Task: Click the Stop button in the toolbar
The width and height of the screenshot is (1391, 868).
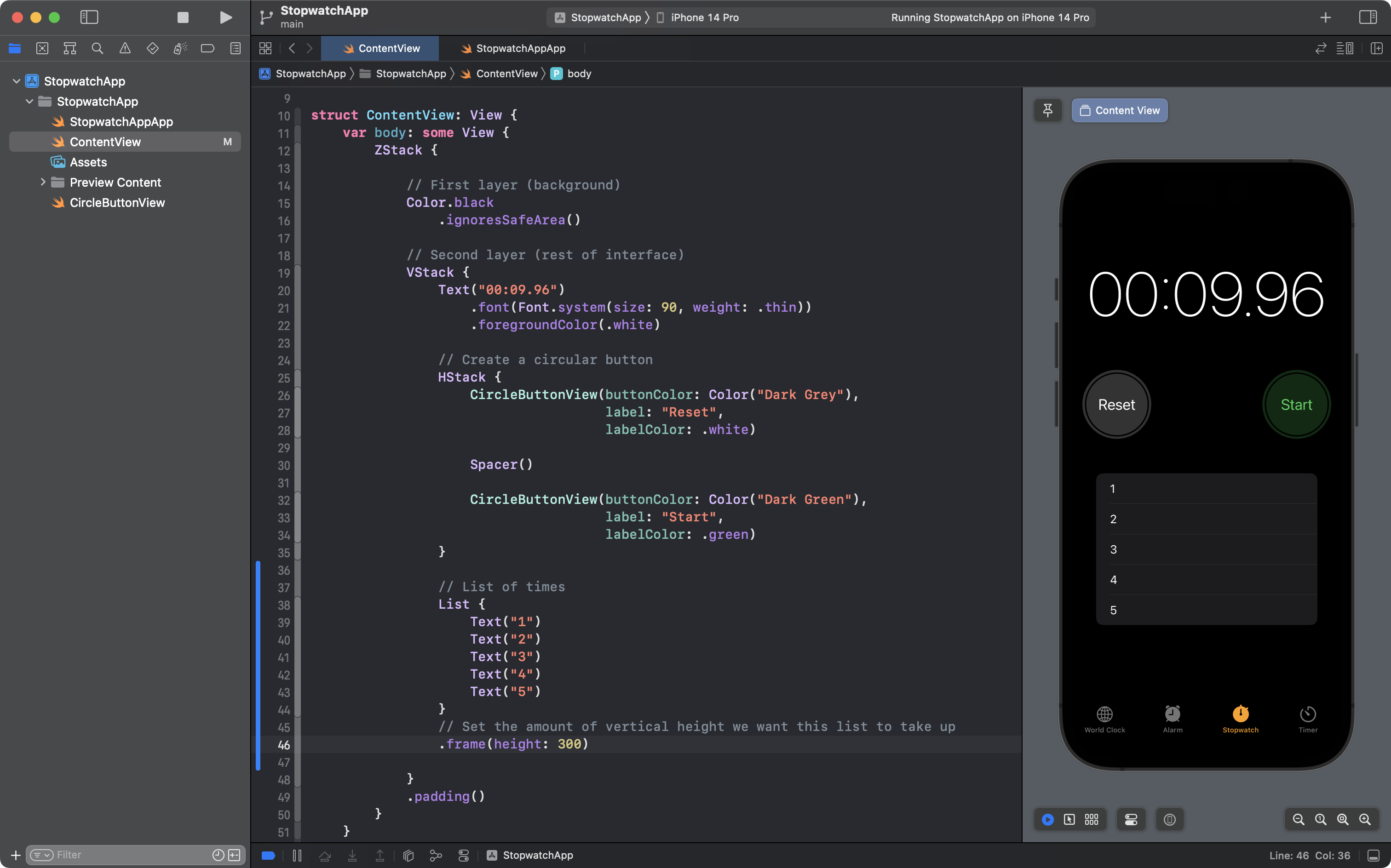Action: pos(183,17)
